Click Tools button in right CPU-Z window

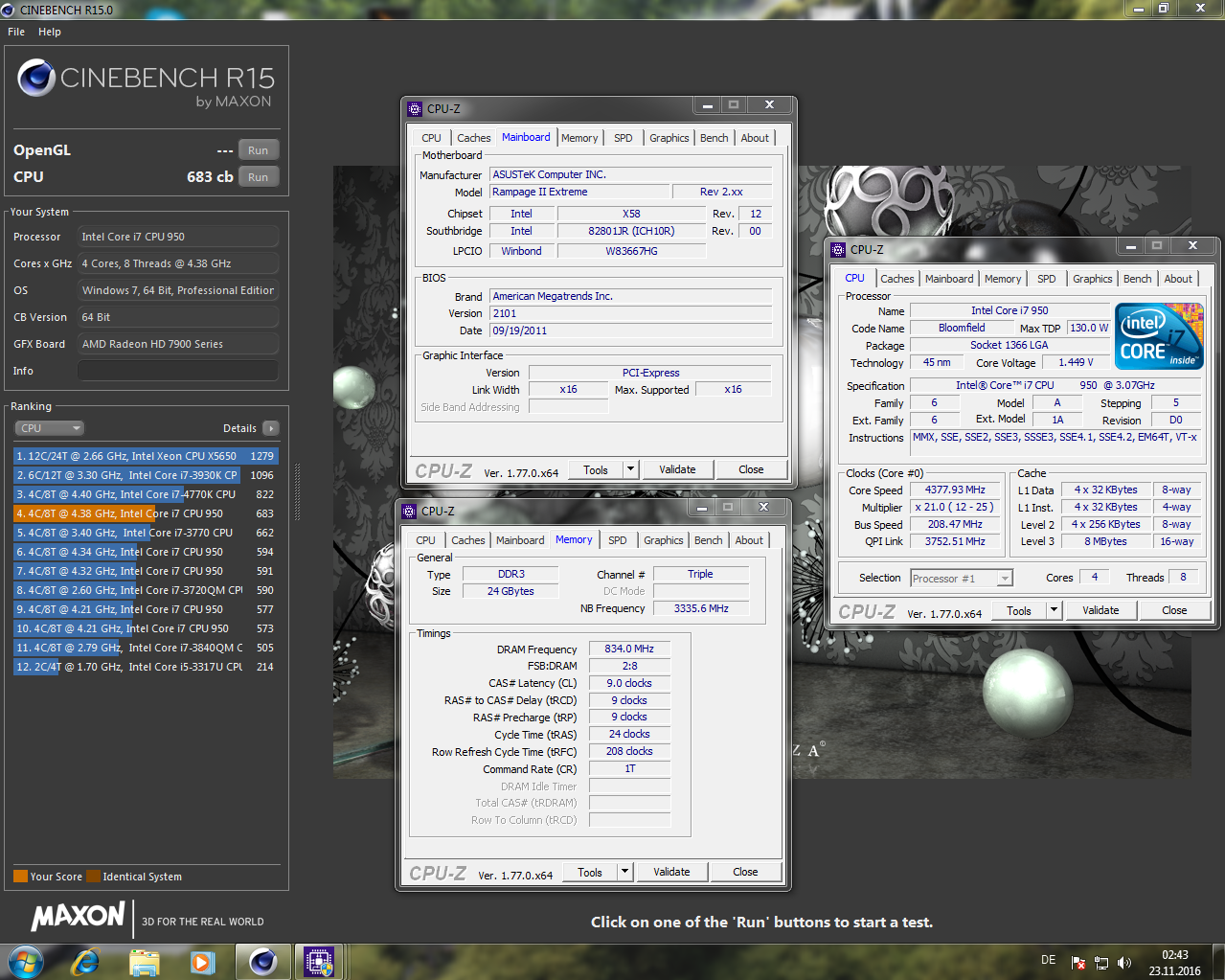tap(1019, 610)
